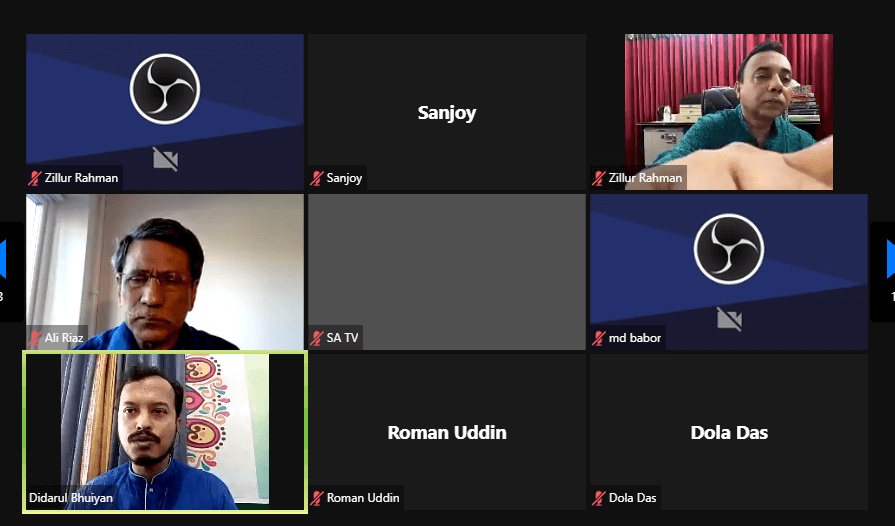
Task: Select Zillur Rahman's live video with red curtains
Action: 729,112
